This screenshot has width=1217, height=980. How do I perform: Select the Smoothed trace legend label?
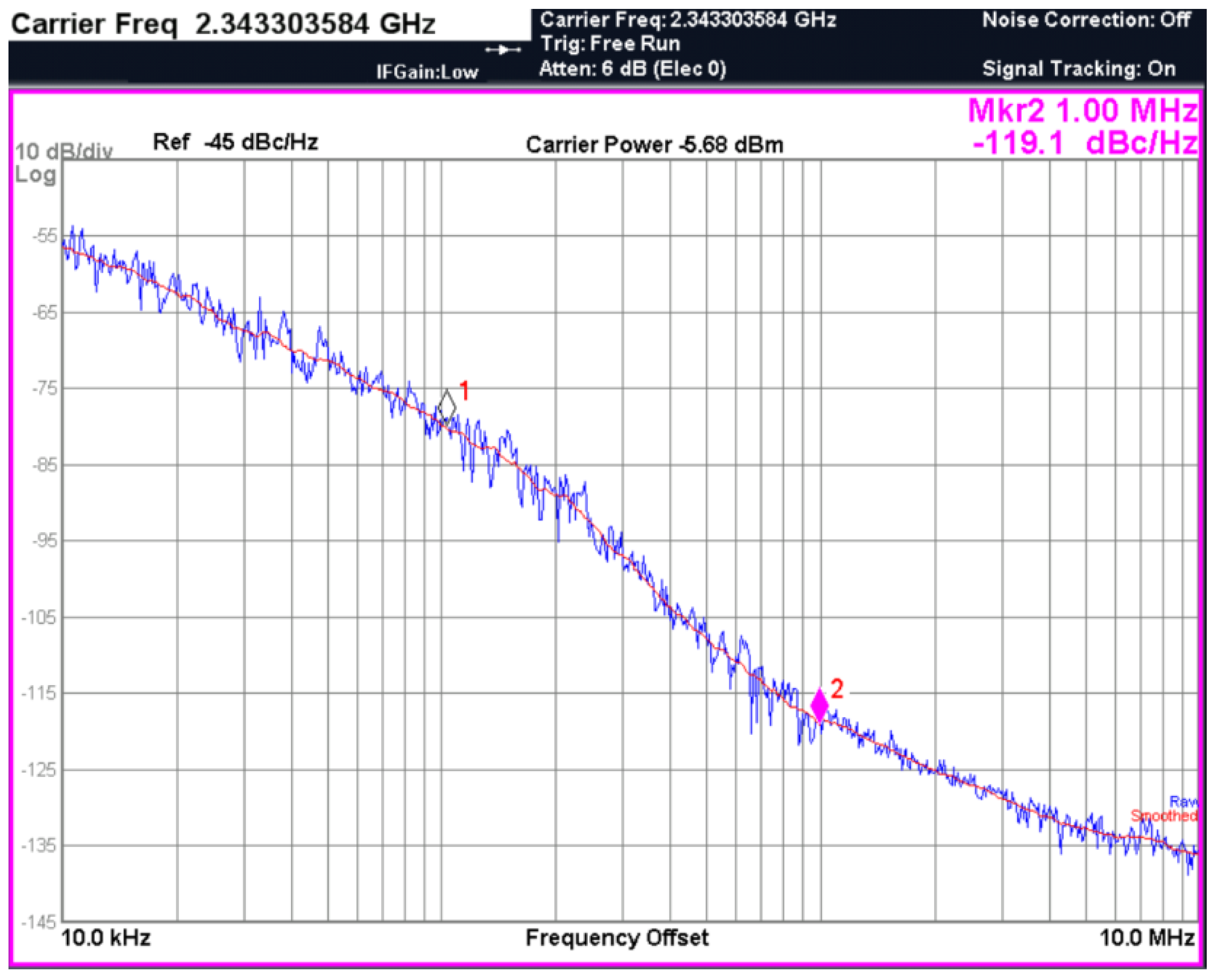(1164, 816)
